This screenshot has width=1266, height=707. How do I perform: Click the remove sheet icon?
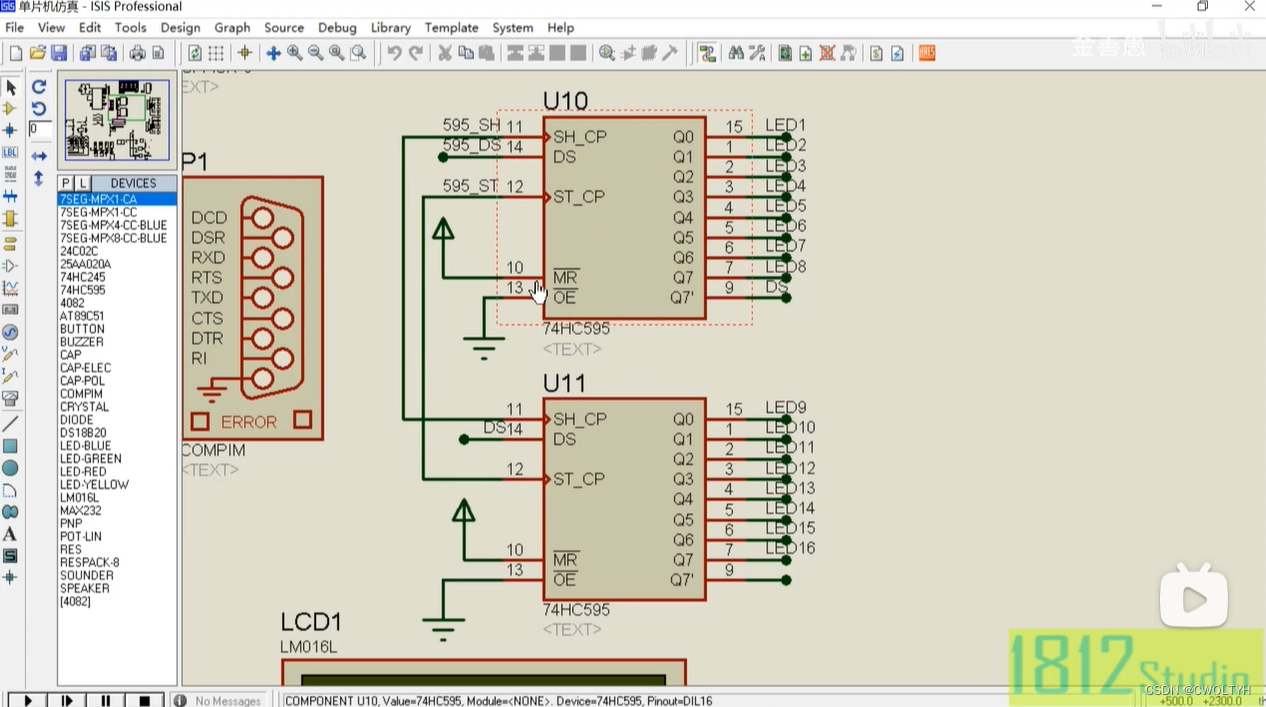click(827, 53)
